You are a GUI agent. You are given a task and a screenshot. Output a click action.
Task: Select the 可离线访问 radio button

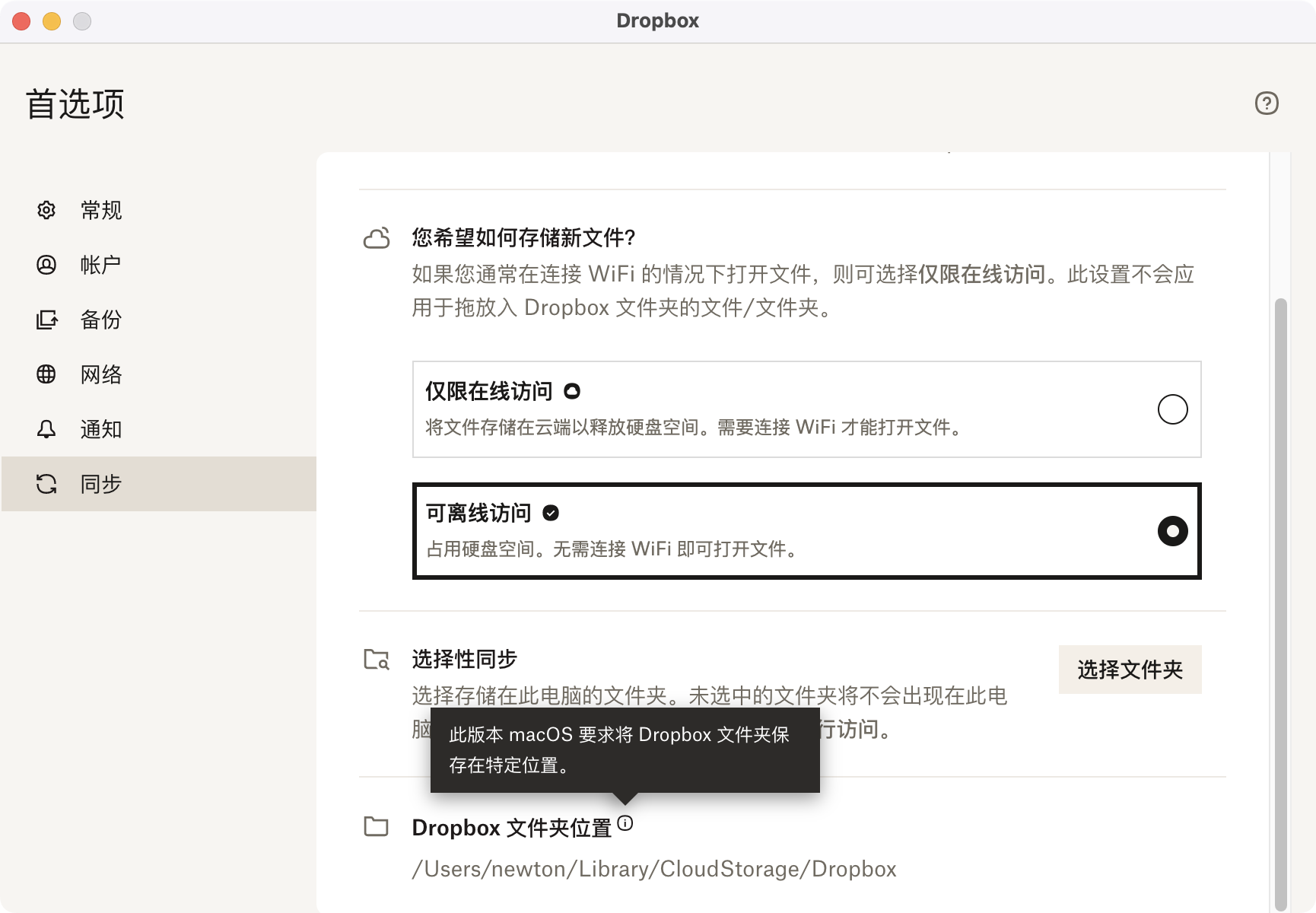1172,531
